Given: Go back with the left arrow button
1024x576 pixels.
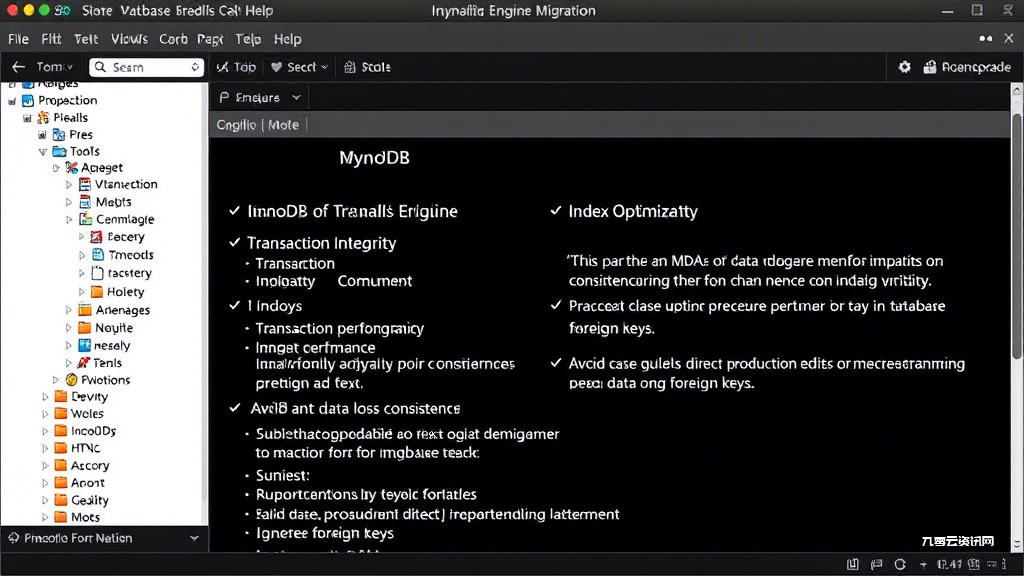Looking at the screenshot, I should (18, 67).
